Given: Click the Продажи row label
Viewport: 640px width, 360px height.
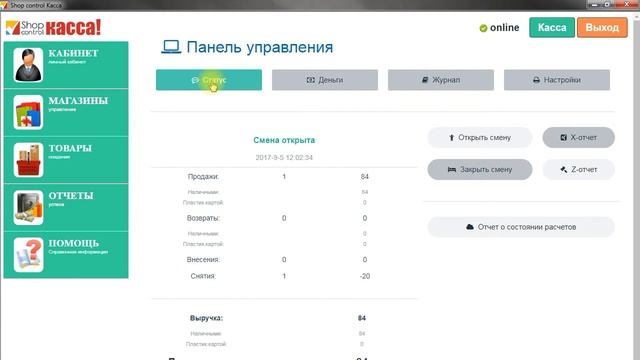Looking at the screenshot, I should (203, 177).
